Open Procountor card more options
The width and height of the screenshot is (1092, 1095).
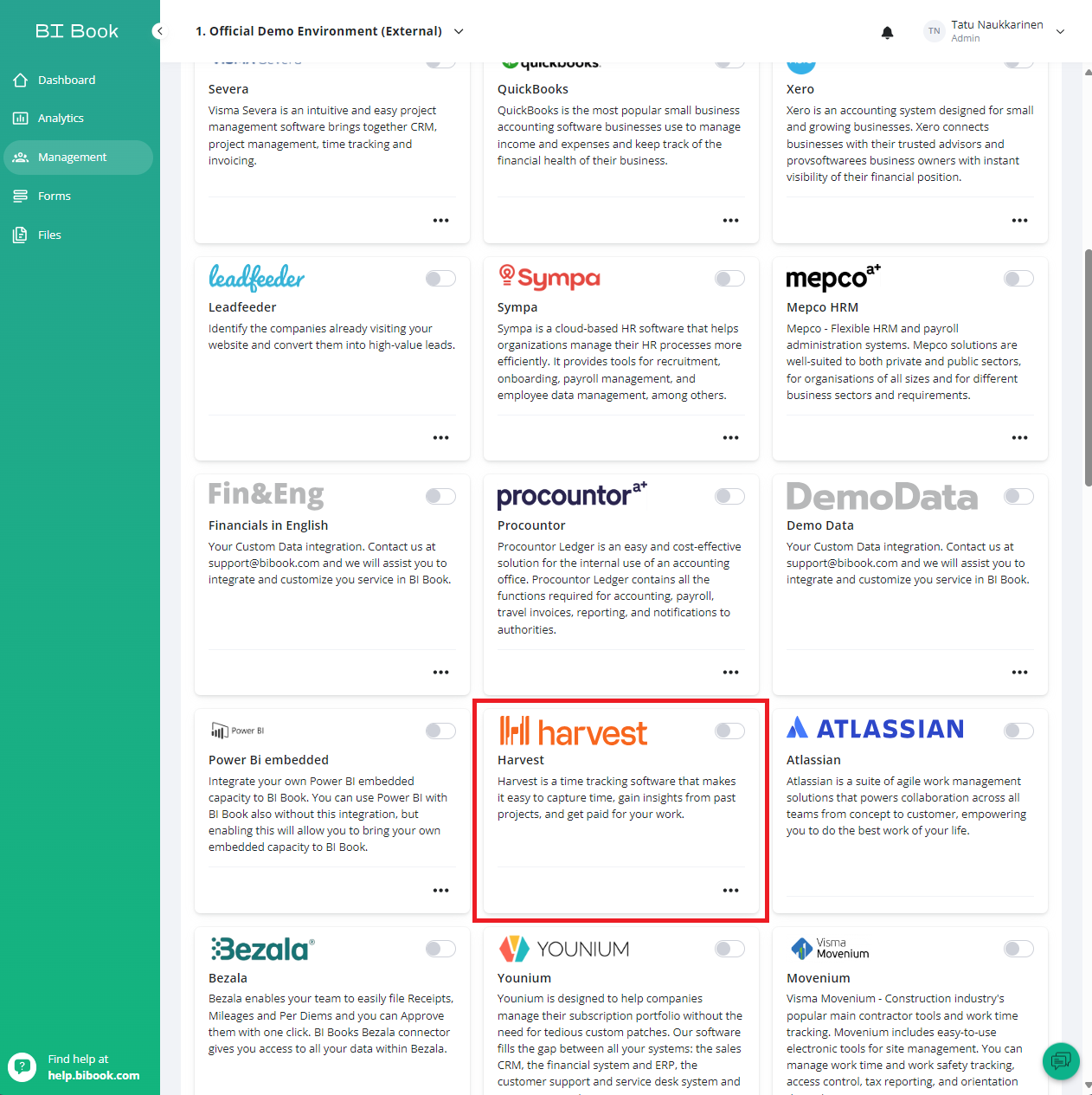click(x=730, y=673)
